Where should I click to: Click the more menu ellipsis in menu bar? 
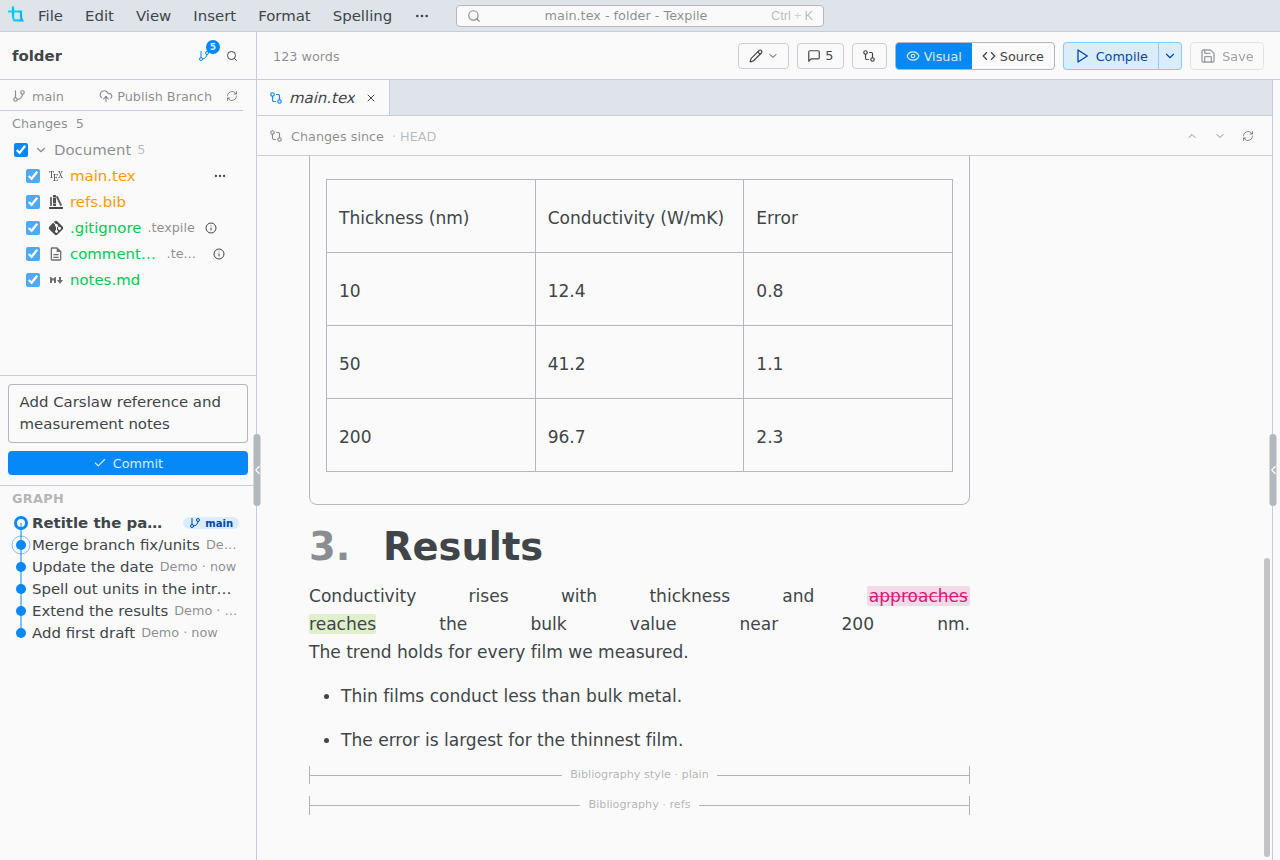pyautogui.click(x=422, y=16)
